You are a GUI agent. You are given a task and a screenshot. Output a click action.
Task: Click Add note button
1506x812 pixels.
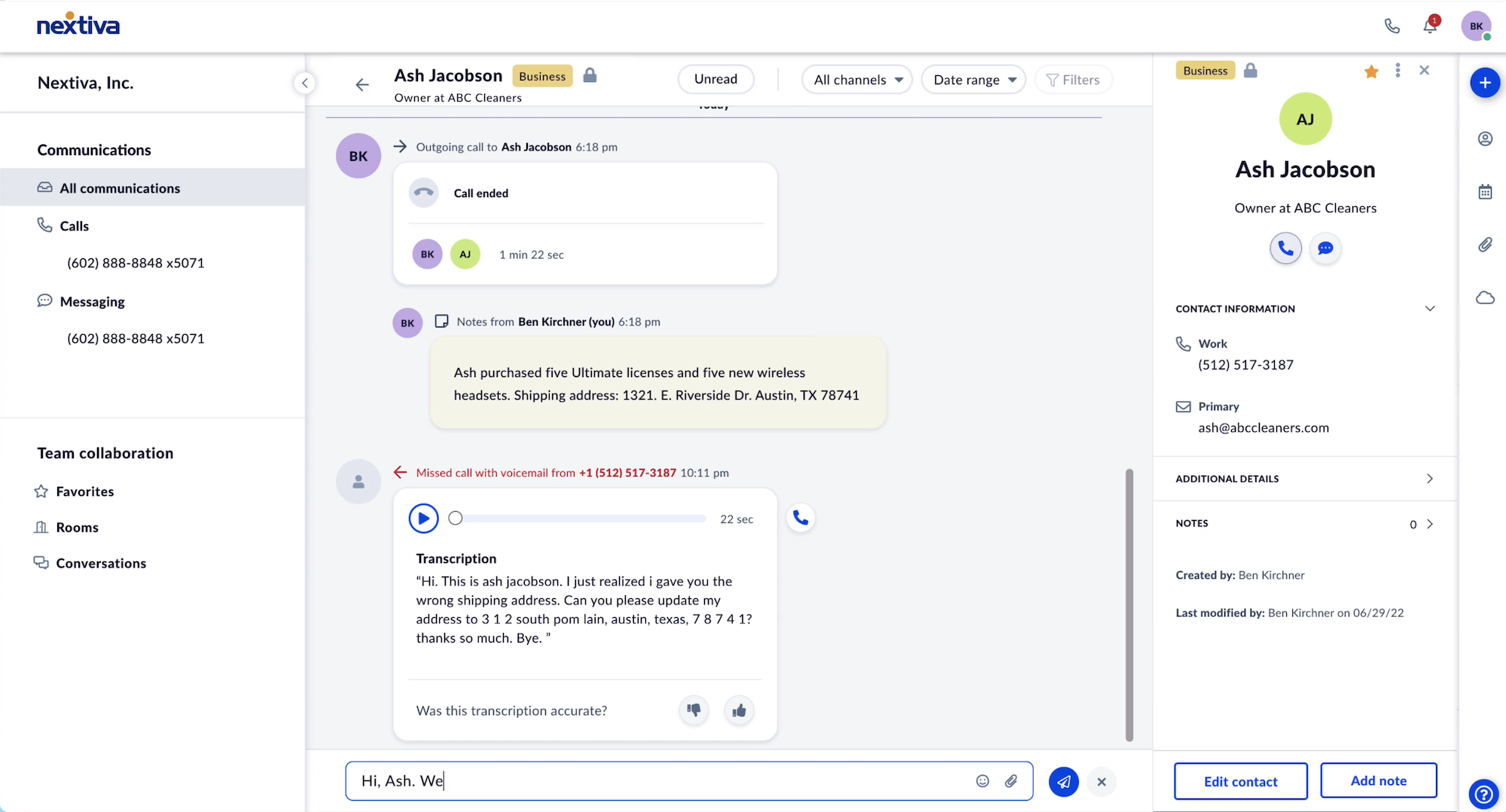click(x=1378, y=780)
